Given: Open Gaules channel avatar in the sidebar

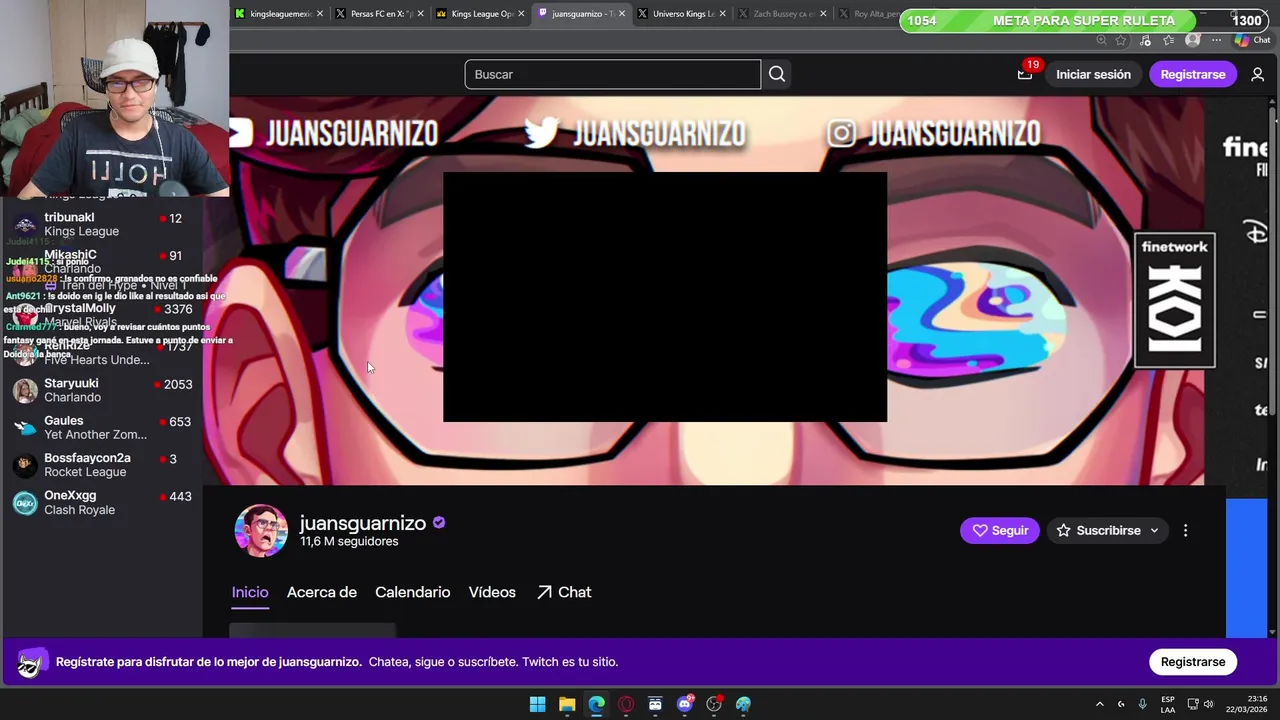Looking at the screenshot, I should [26, 428].
